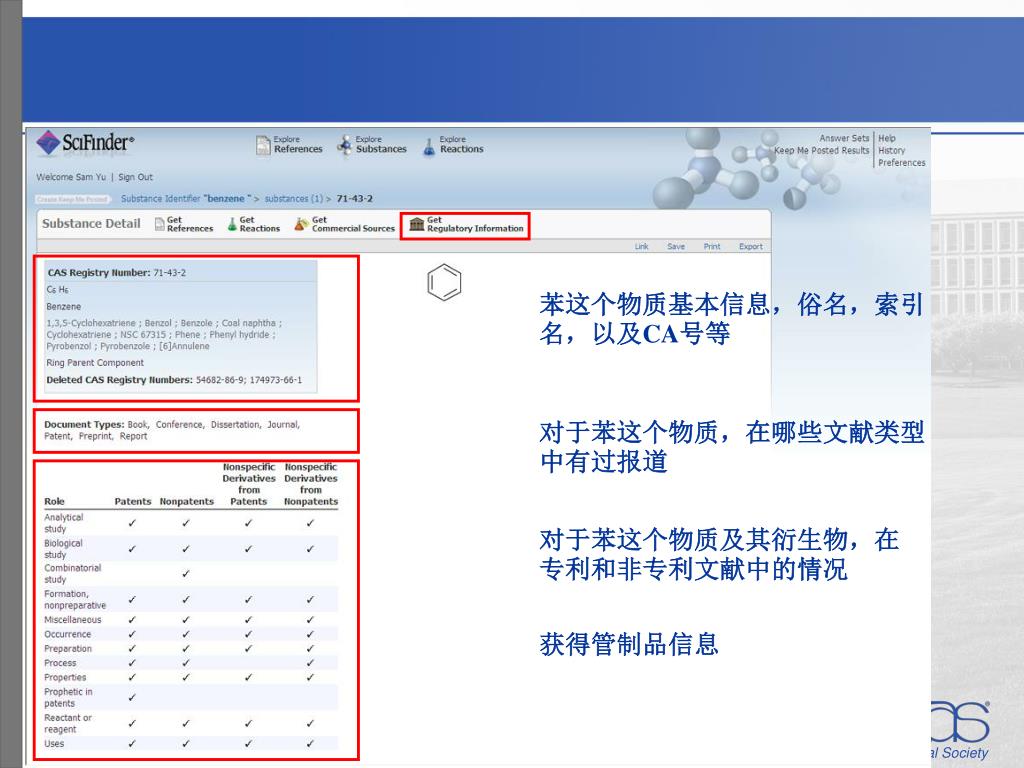This screenshot has width=1024, height=768.
Task: Select CAS Registry Number 71-43-2 text
Action: (117, 272)
